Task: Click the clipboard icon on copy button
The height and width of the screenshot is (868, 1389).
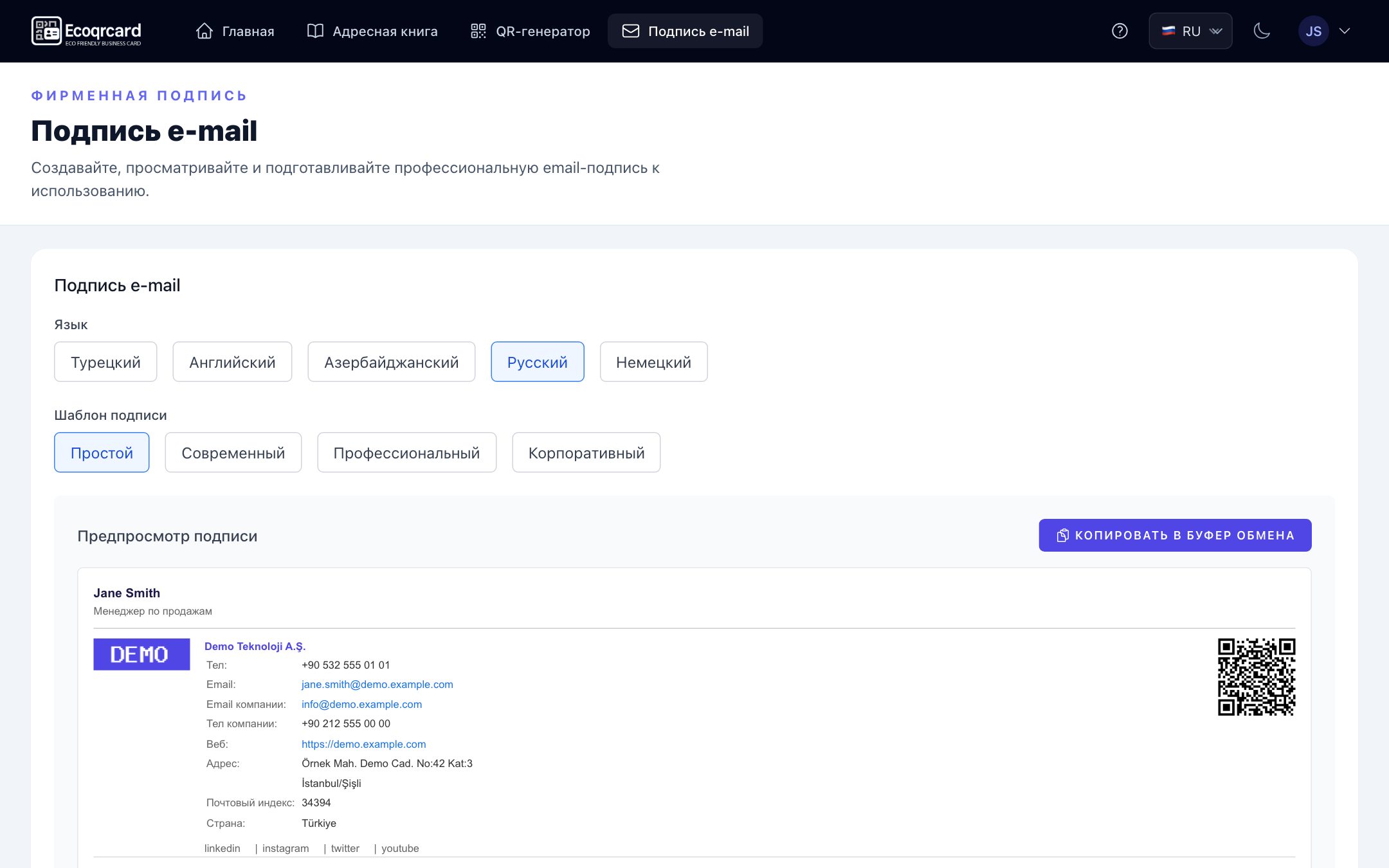Action: (1062, 535)
